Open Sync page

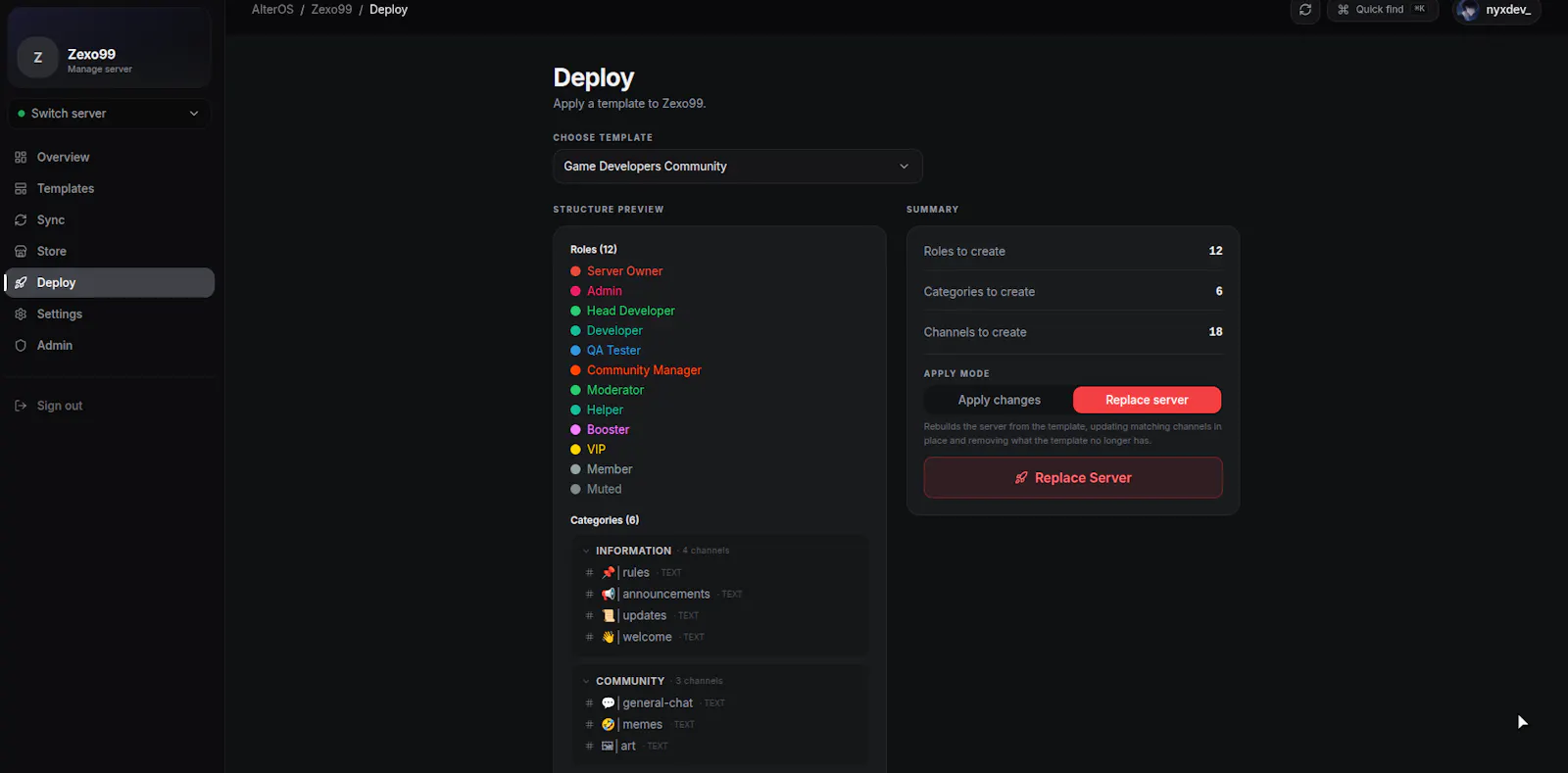coord(109,220)
